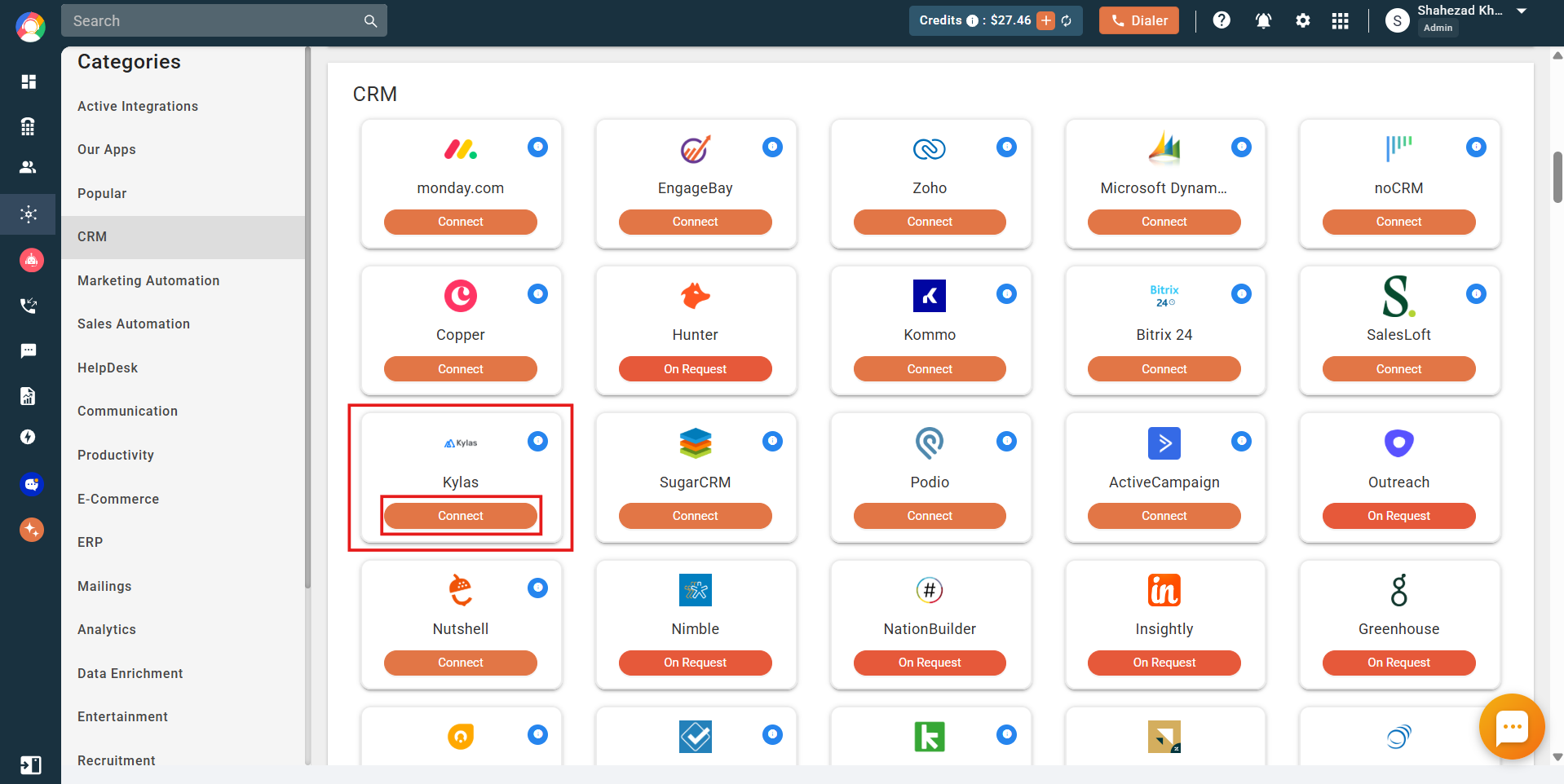This screenshot has height=784, width=1564.
Task: Add credits with the plus icon
Action: (1046, 20)
